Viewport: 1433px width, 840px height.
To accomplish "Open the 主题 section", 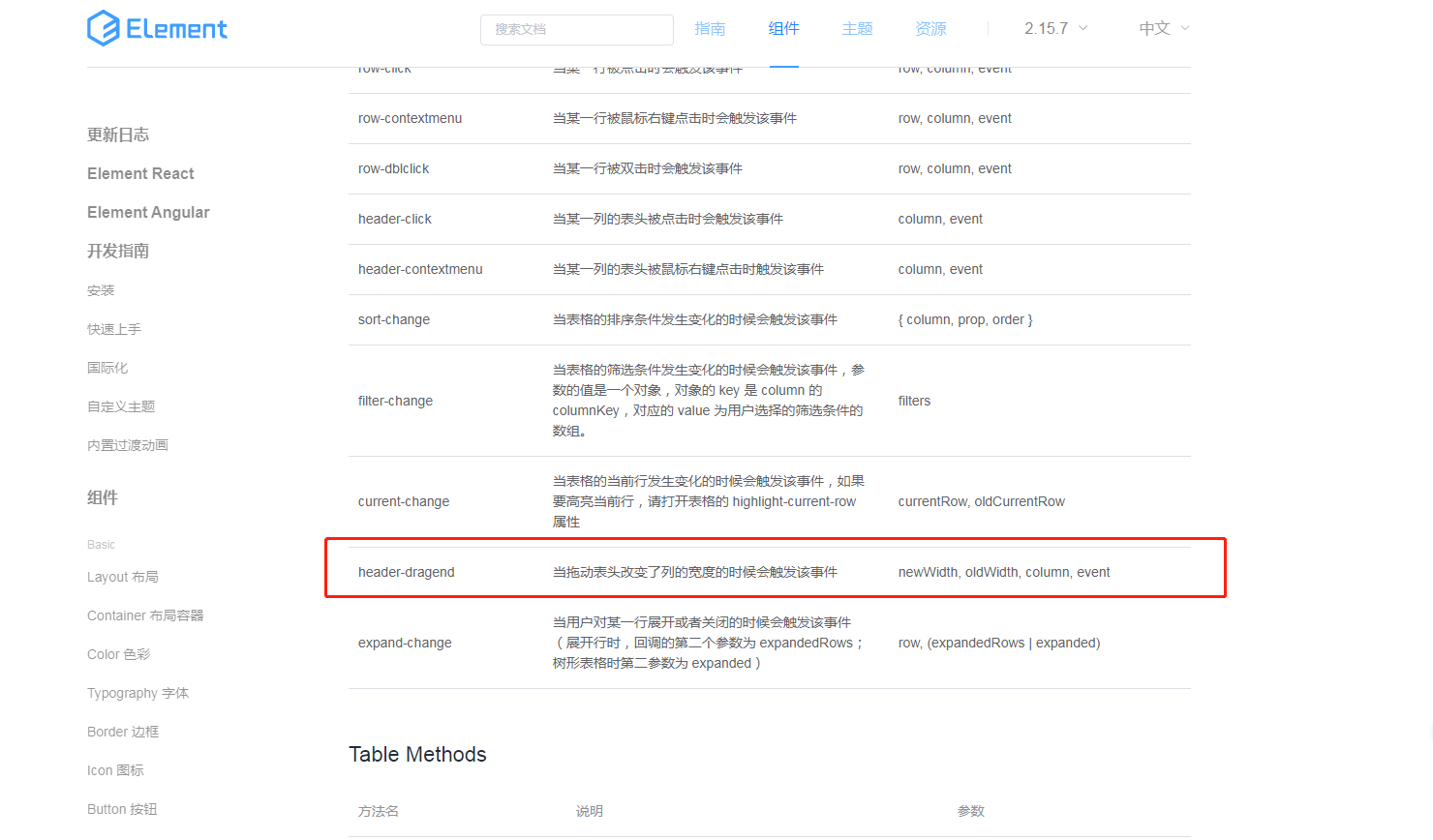I will (858, 28).
